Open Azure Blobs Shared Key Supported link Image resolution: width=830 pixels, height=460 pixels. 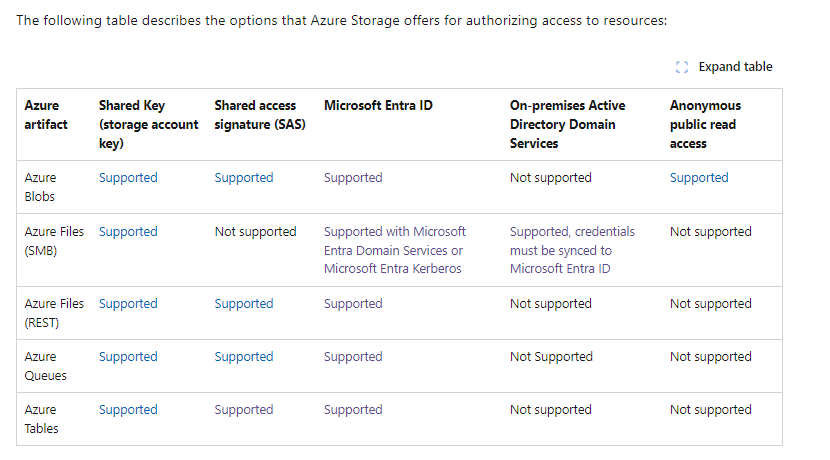[128, 177]
